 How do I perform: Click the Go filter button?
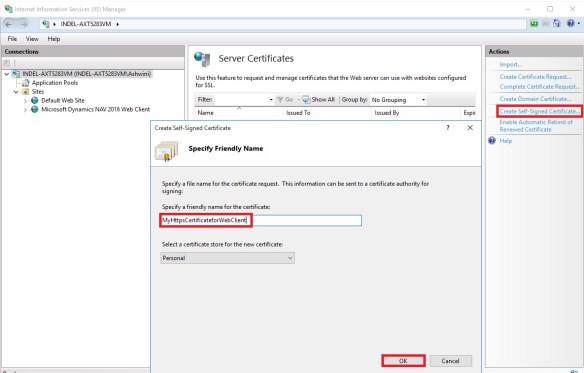click(x=285, y=99)
